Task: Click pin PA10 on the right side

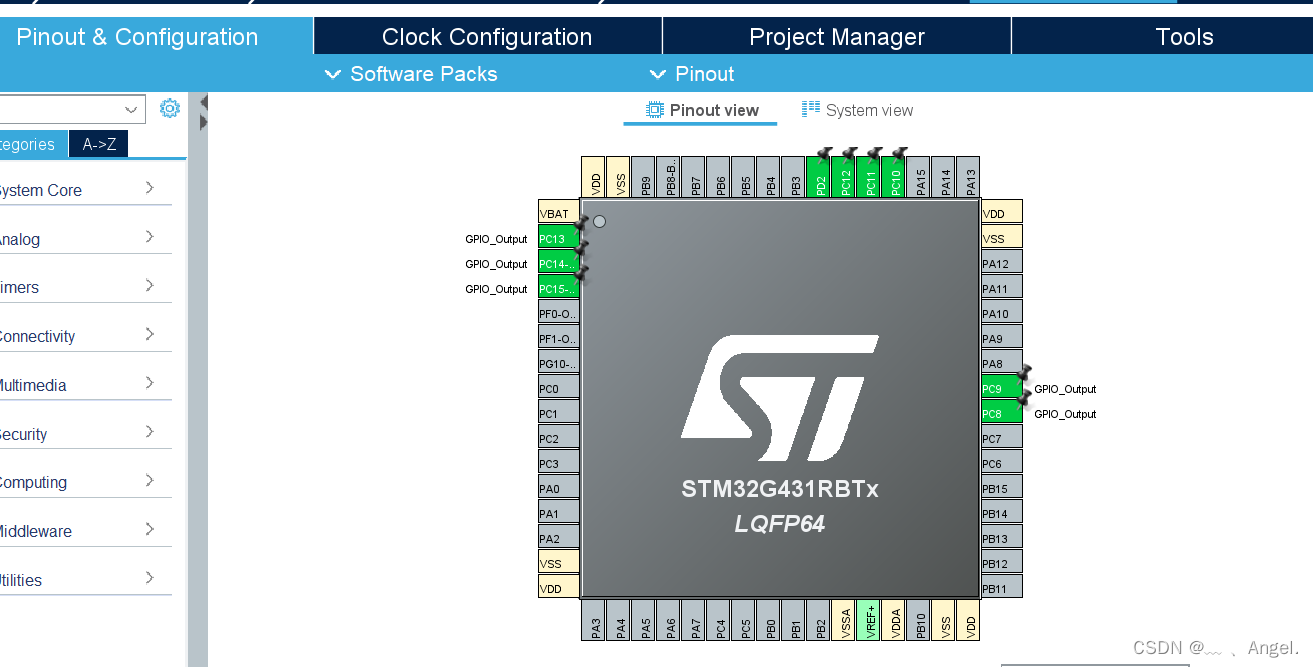Action: tap(1002, 314)
